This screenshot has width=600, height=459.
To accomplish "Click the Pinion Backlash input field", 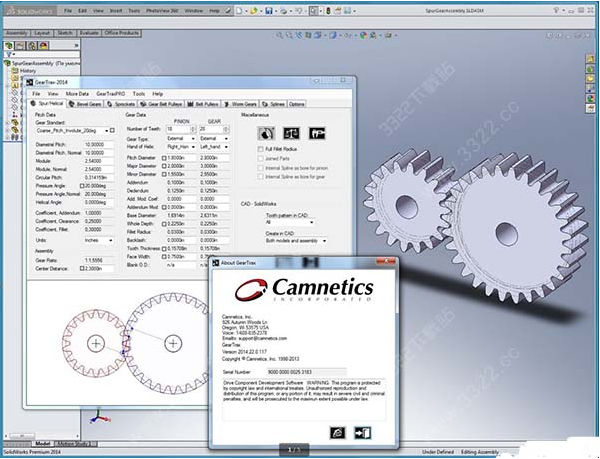I will click(x=181, y=240).
